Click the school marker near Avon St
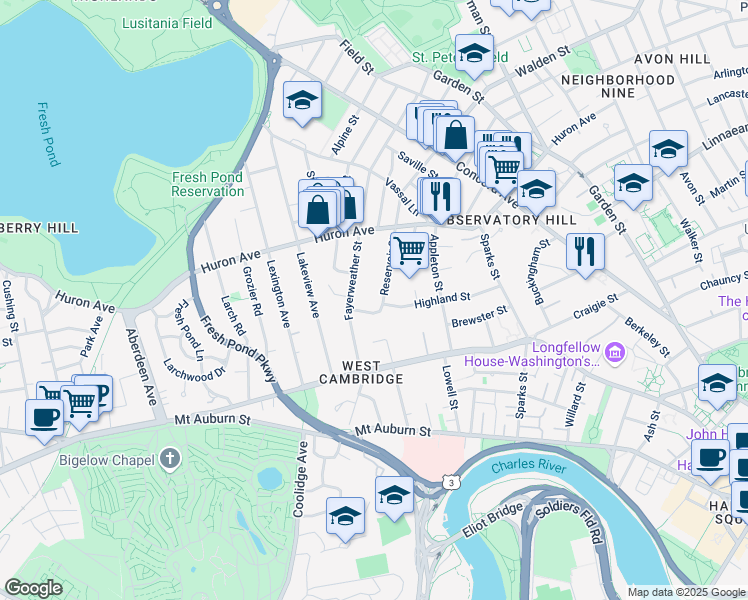 coord(668,150)
